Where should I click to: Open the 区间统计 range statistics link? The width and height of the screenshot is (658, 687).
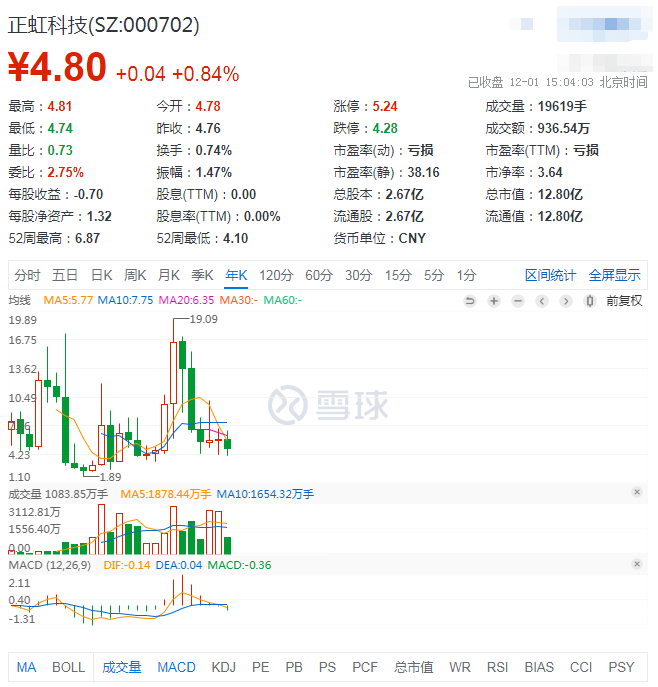[x=552, y=276]
